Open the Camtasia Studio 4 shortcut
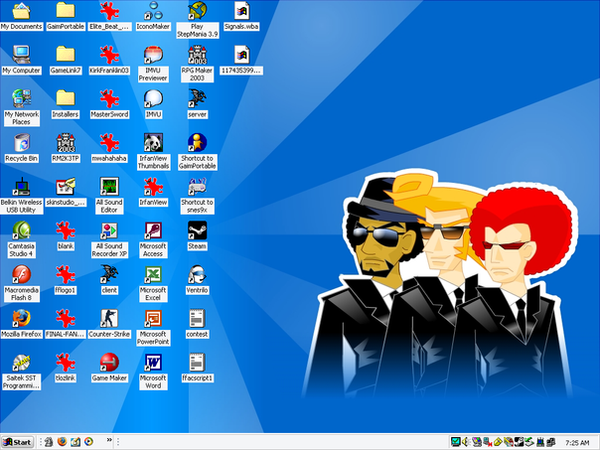This screenshot has height=450, width=600. 21,231
